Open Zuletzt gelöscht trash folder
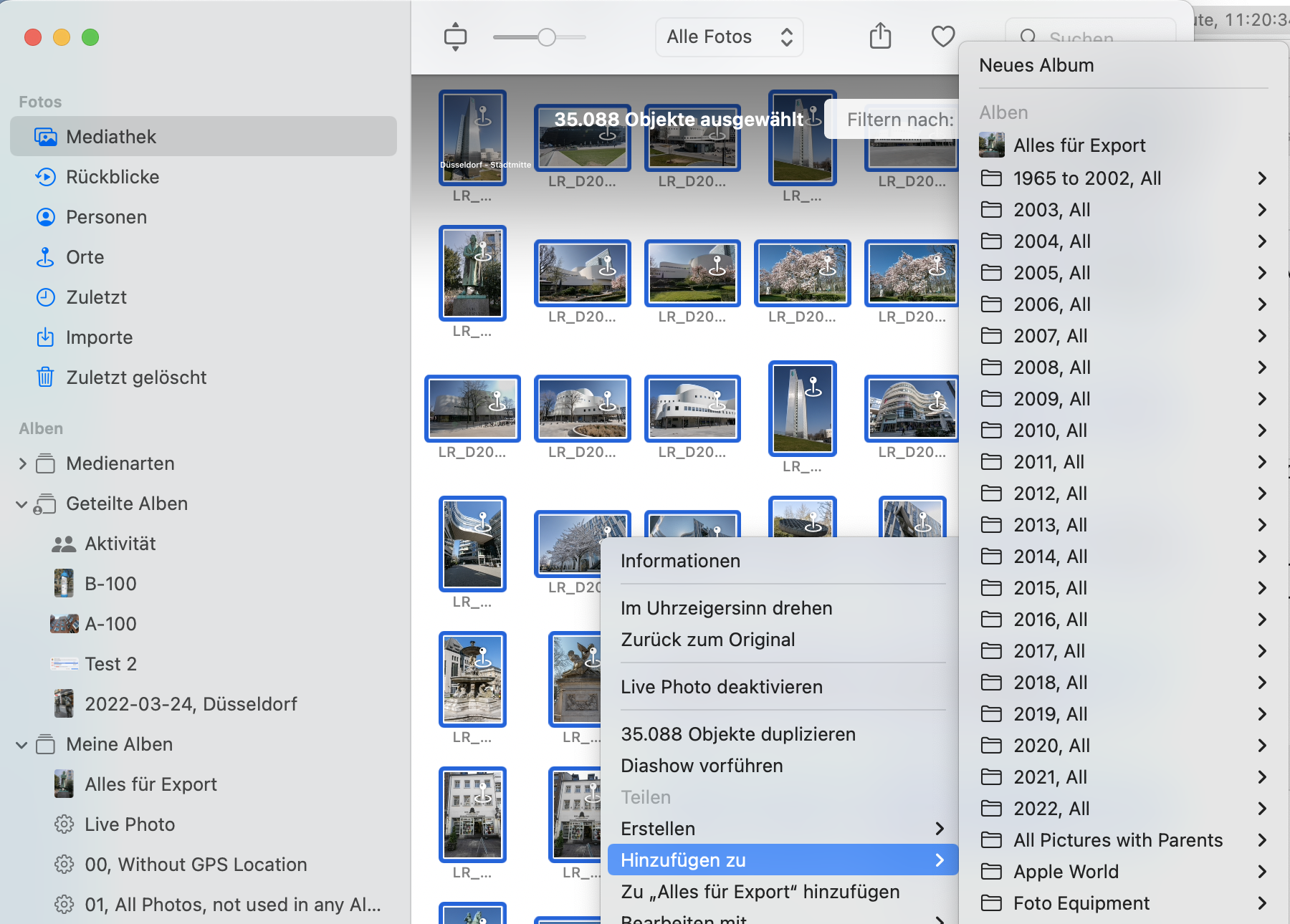1290x924 pixels. [x=136, y=377]
